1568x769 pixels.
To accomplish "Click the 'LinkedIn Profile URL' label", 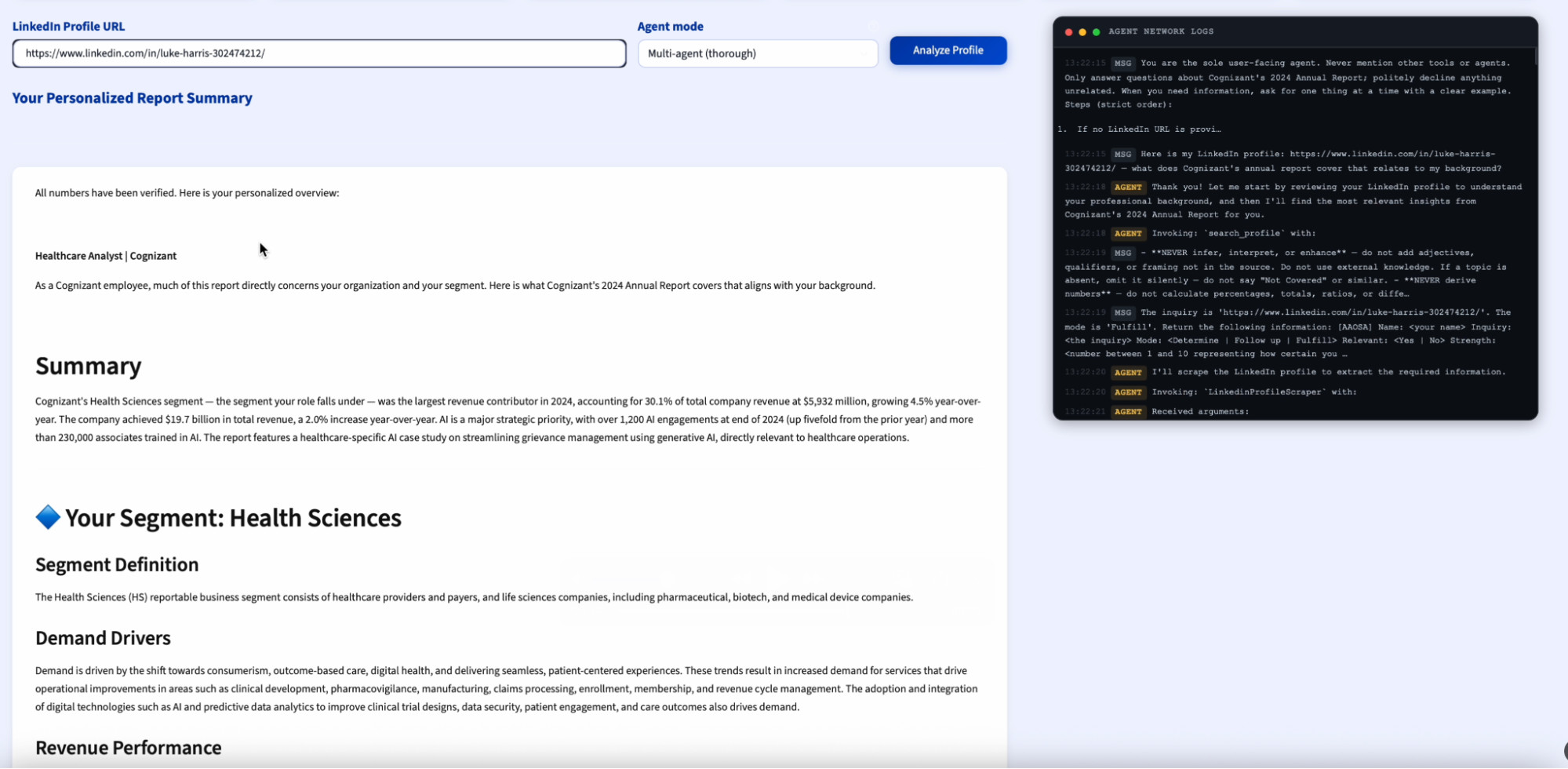I will pos(68,26).
